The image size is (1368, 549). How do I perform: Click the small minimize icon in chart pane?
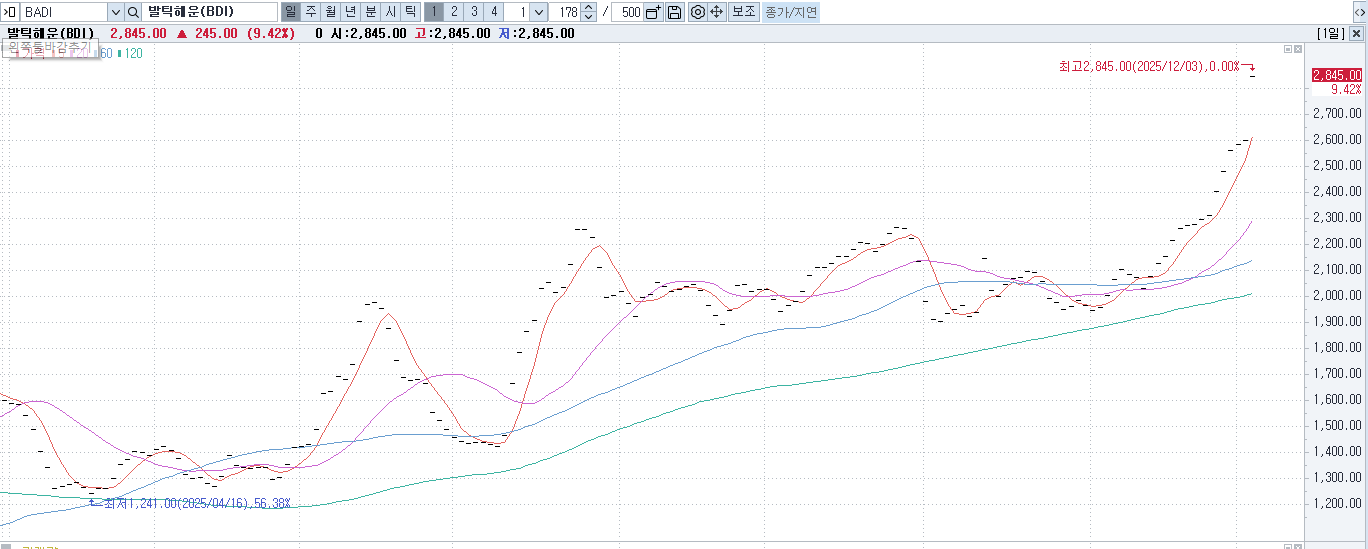pos(1288,49)
